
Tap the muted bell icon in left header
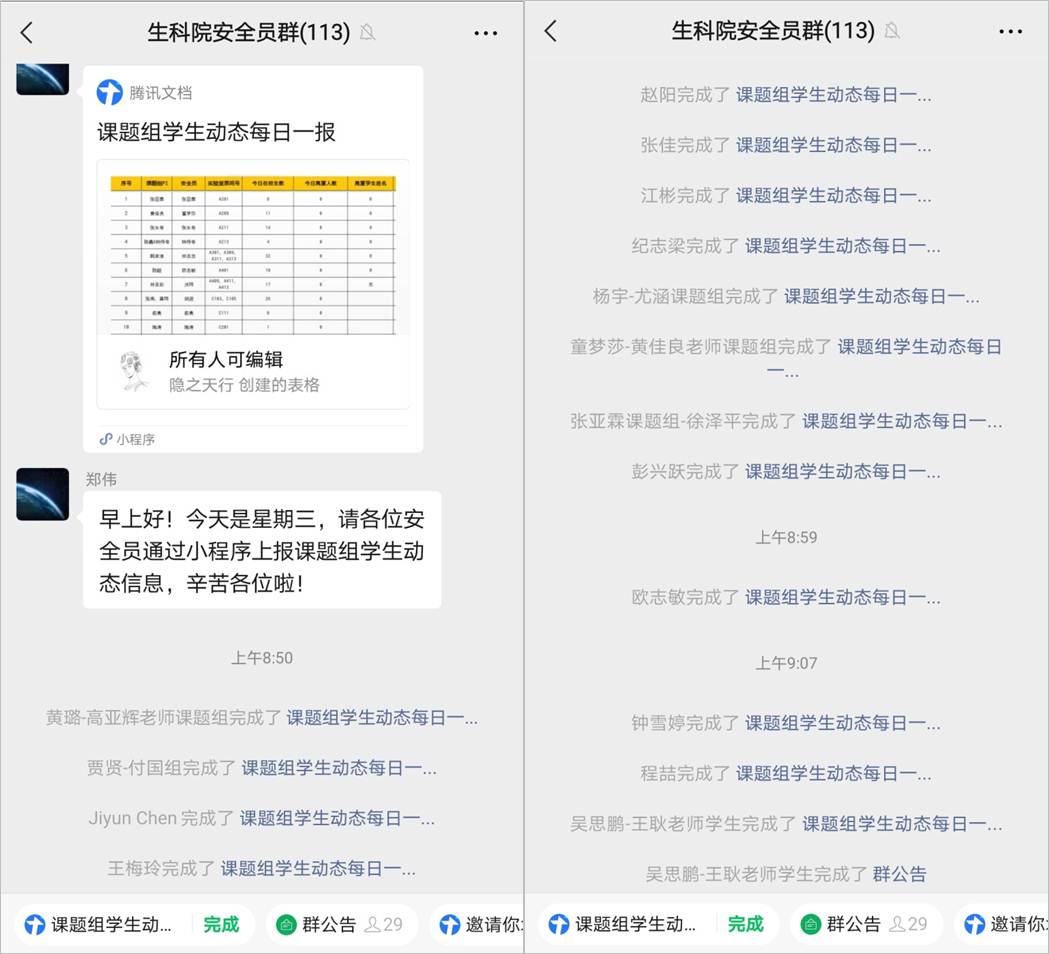[x=368, y=33]
